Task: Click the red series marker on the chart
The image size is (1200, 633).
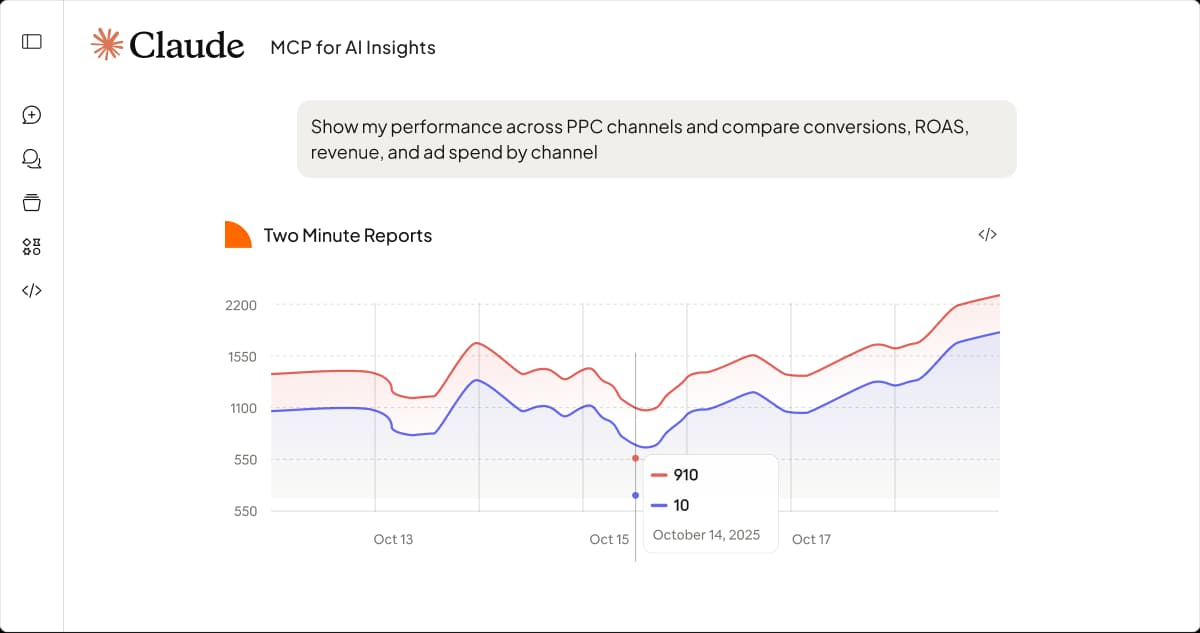Action: click(636, 457)
